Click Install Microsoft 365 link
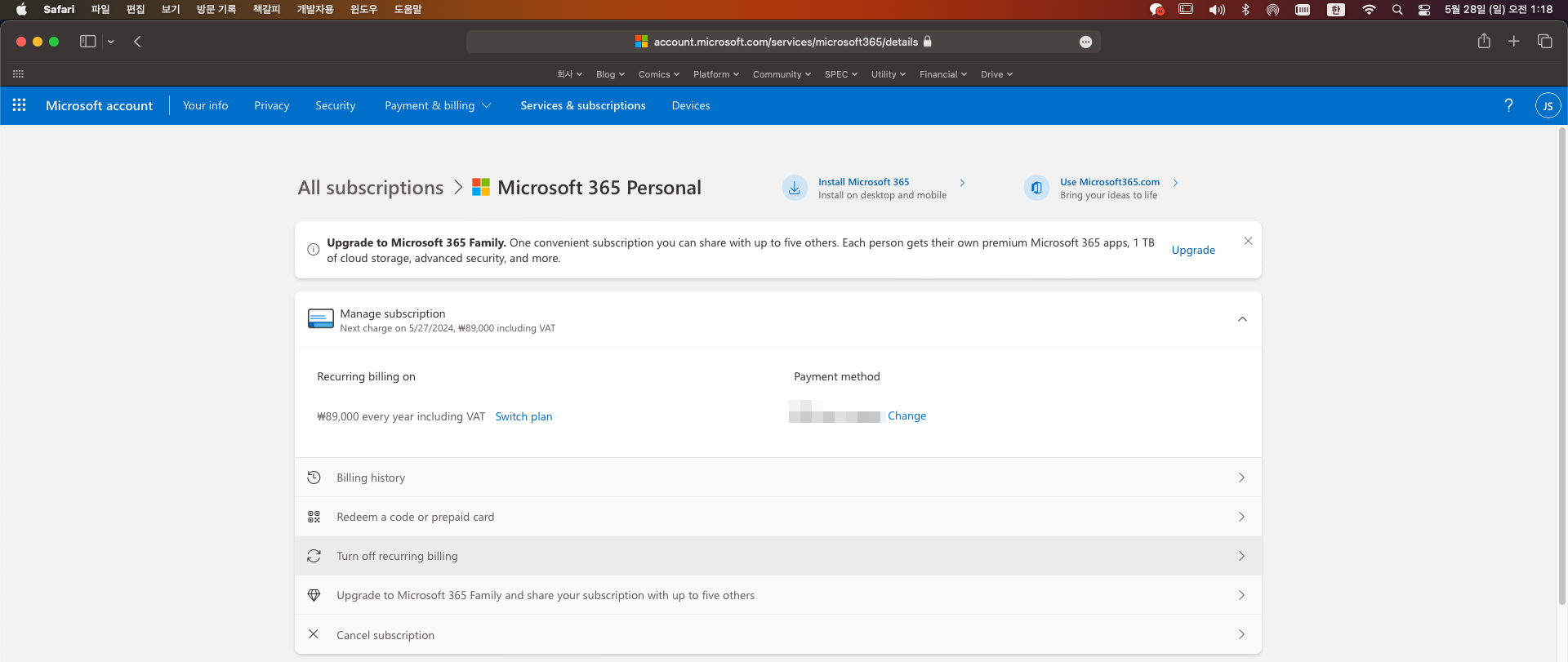The image size is (1568, 662). point(863,182)
